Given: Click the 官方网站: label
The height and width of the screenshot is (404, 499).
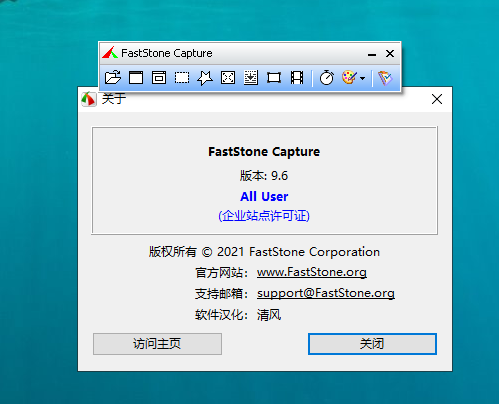Looking at the screenshot, I should click(221, 273).
